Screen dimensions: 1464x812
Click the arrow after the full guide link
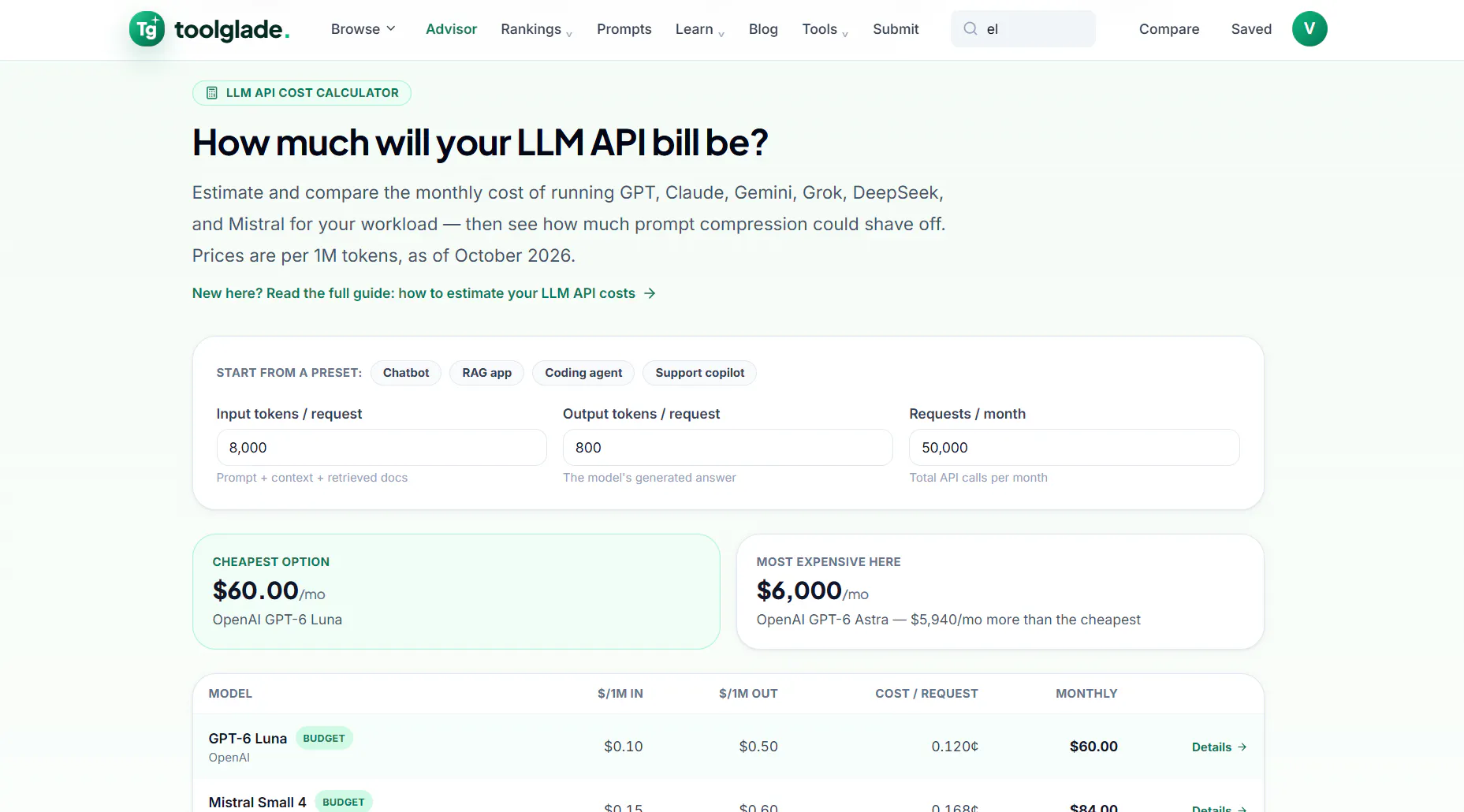tap(650, 293)
